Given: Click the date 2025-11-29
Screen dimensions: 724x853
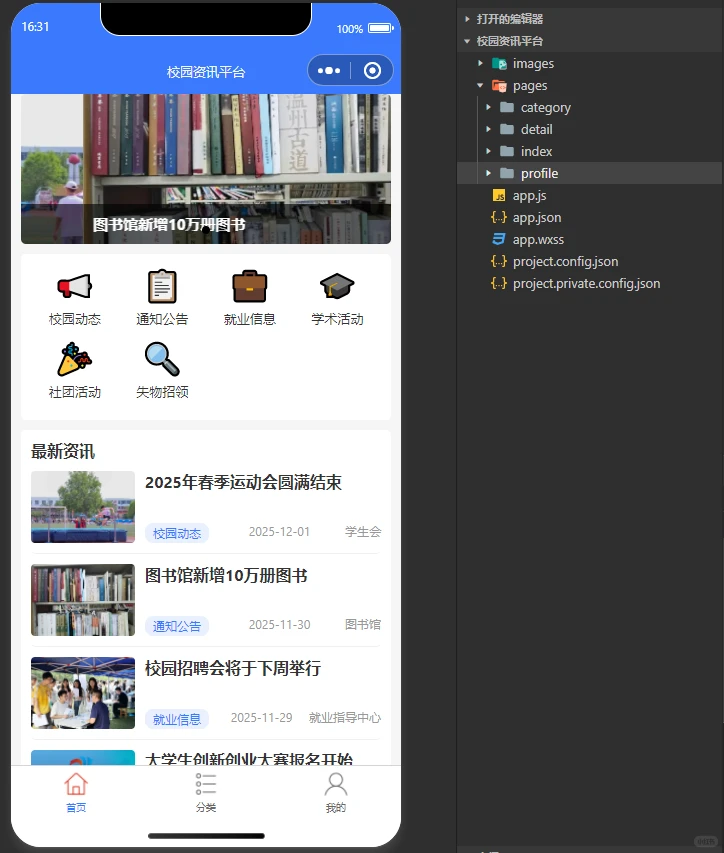Looking at the screenshot, I should (261, 718).
